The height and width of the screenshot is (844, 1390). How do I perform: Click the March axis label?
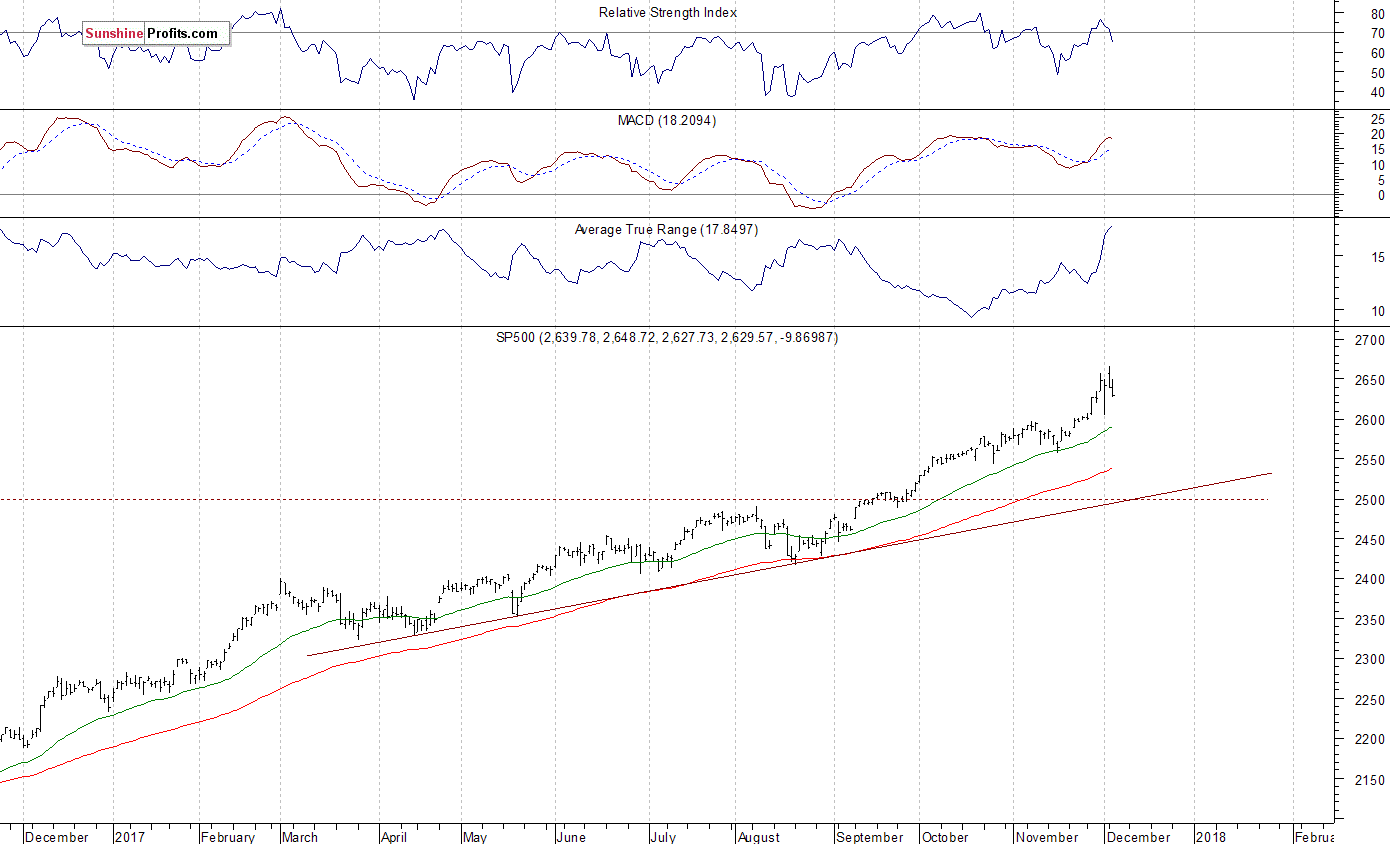(301, 837)
